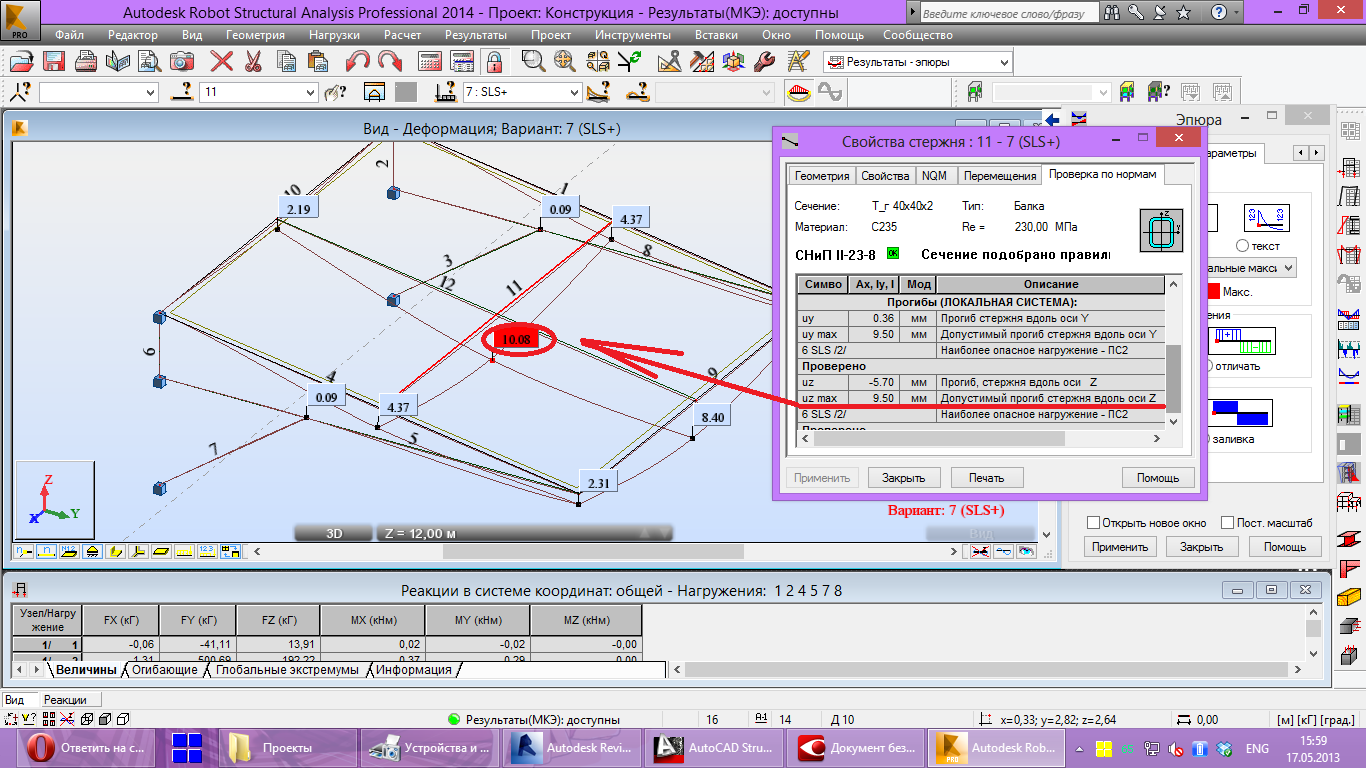
Task: Click the red X delete icon
Action: click(221, 61)
